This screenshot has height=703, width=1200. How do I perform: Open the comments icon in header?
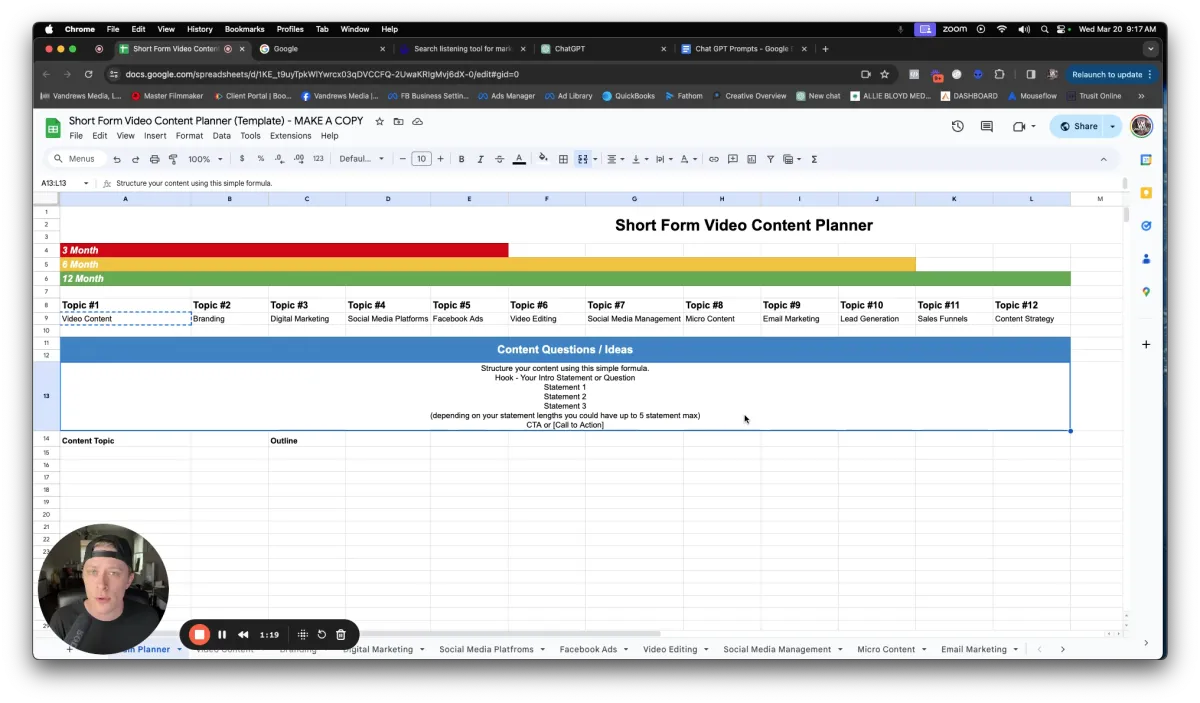point(986,126)
